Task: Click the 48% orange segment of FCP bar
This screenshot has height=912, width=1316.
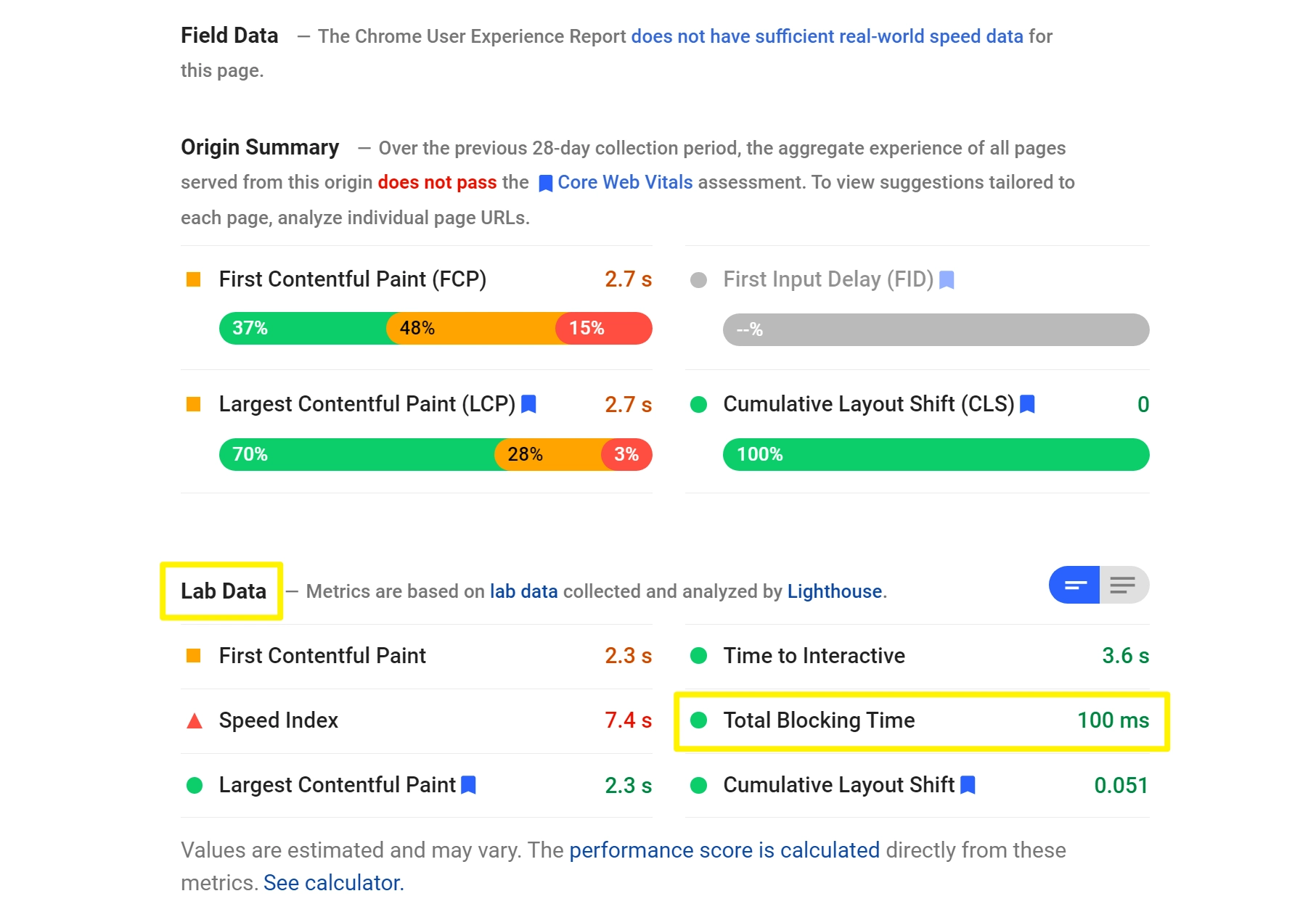Action: coord(471,329)
